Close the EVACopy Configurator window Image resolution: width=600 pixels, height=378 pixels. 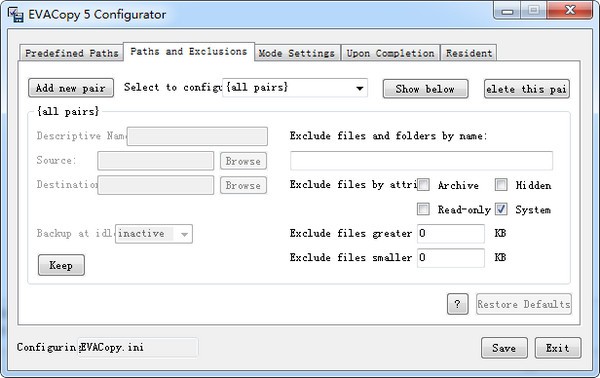point(570,11)
